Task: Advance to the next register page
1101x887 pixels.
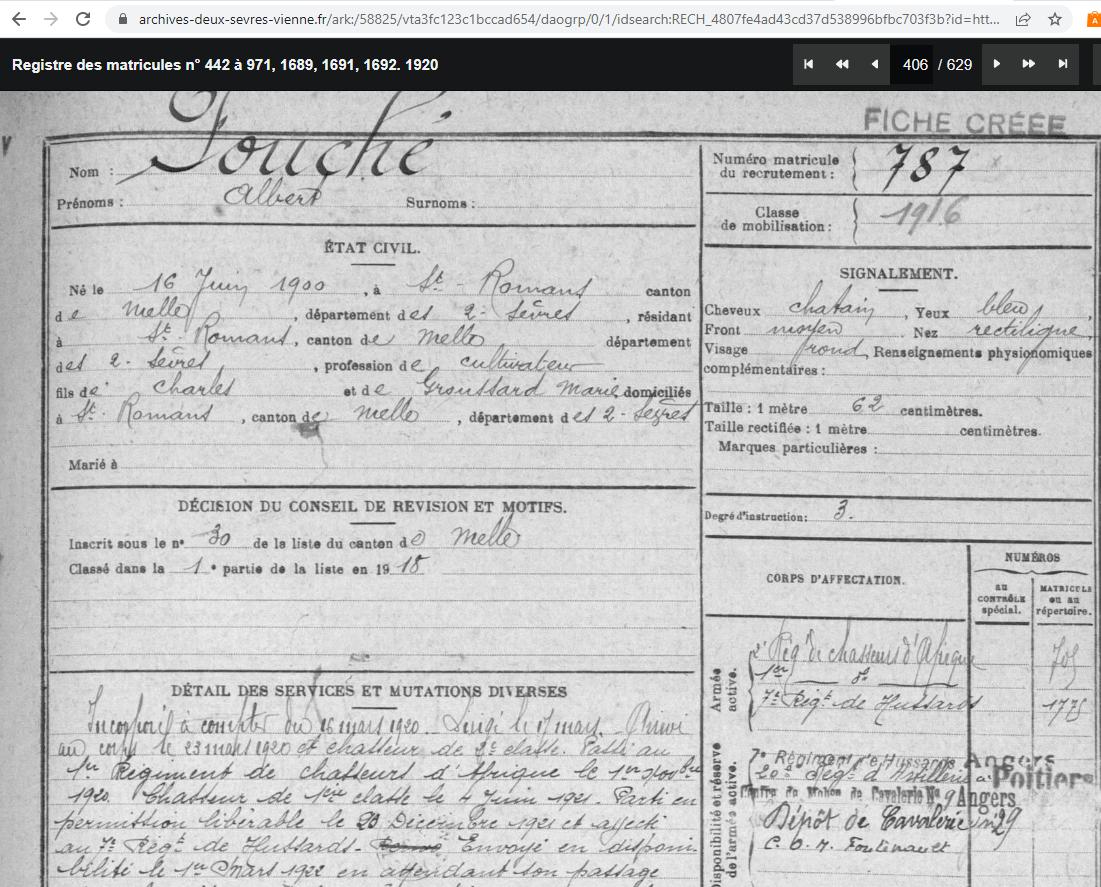Action: (996, 65)
